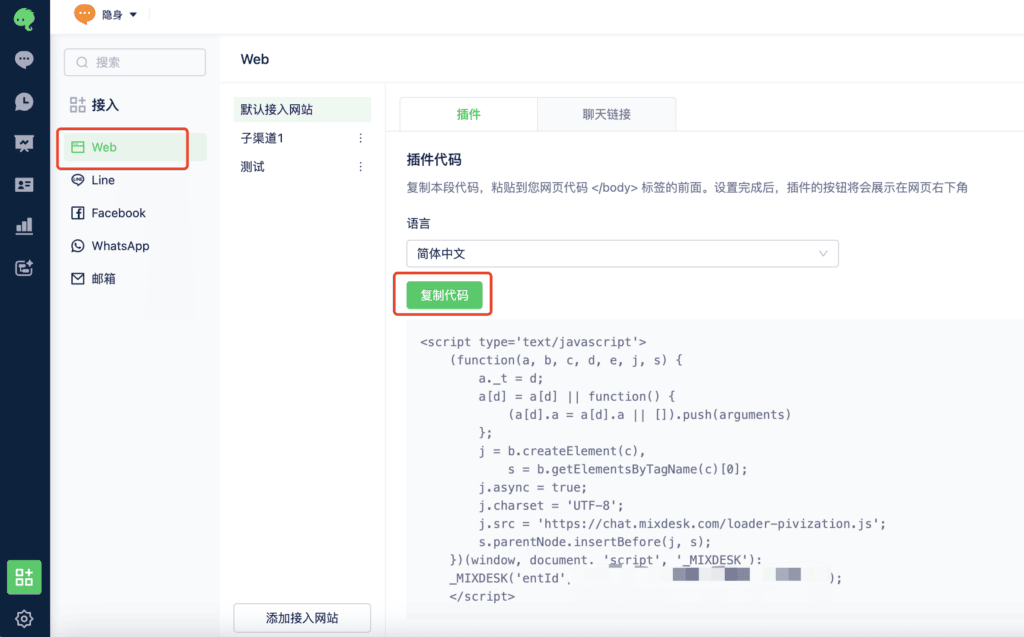Open the history clock icon in sidebar
Image resolution: width=1024 pixels, height=637 pixels.
point(24,102)
